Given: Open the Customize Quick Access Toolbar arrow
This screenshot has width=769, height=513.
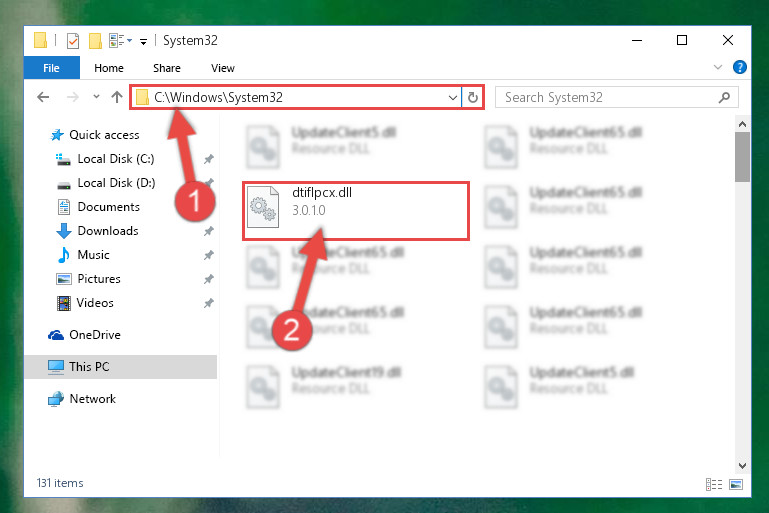Looking at the screenshot, I should click(x=143, y=41).
